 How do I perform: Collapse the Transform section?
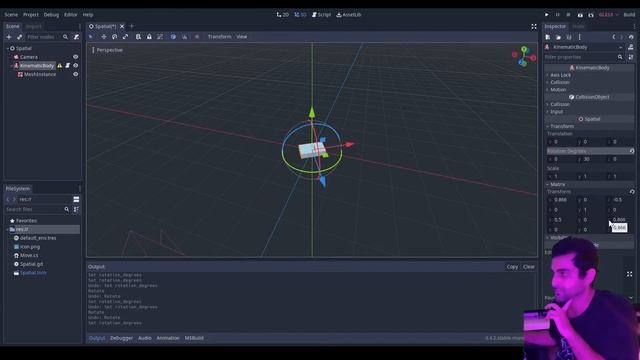pos(590,127)
